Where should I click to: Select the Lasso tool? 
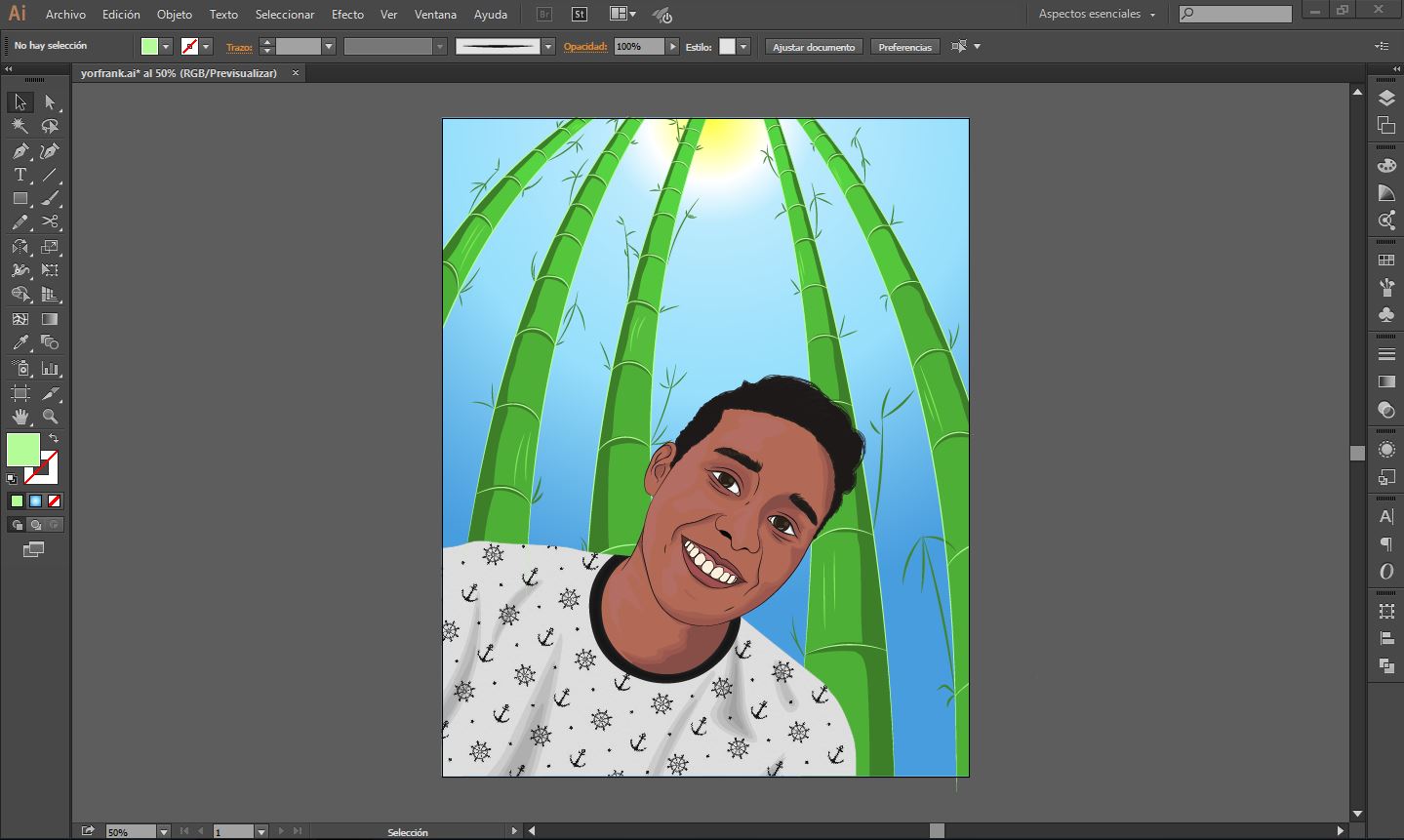coord(50,127)
